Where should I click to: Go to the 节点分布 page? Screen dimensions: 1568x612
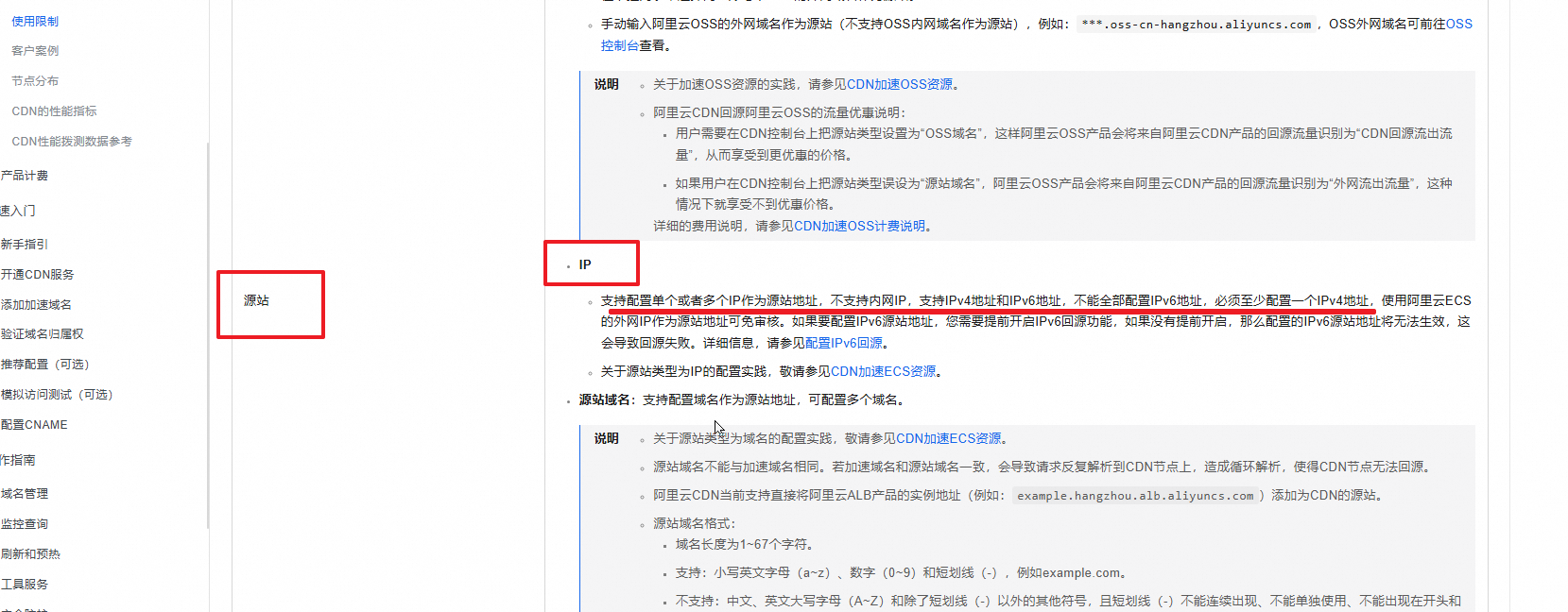click(x=35, y=81)
